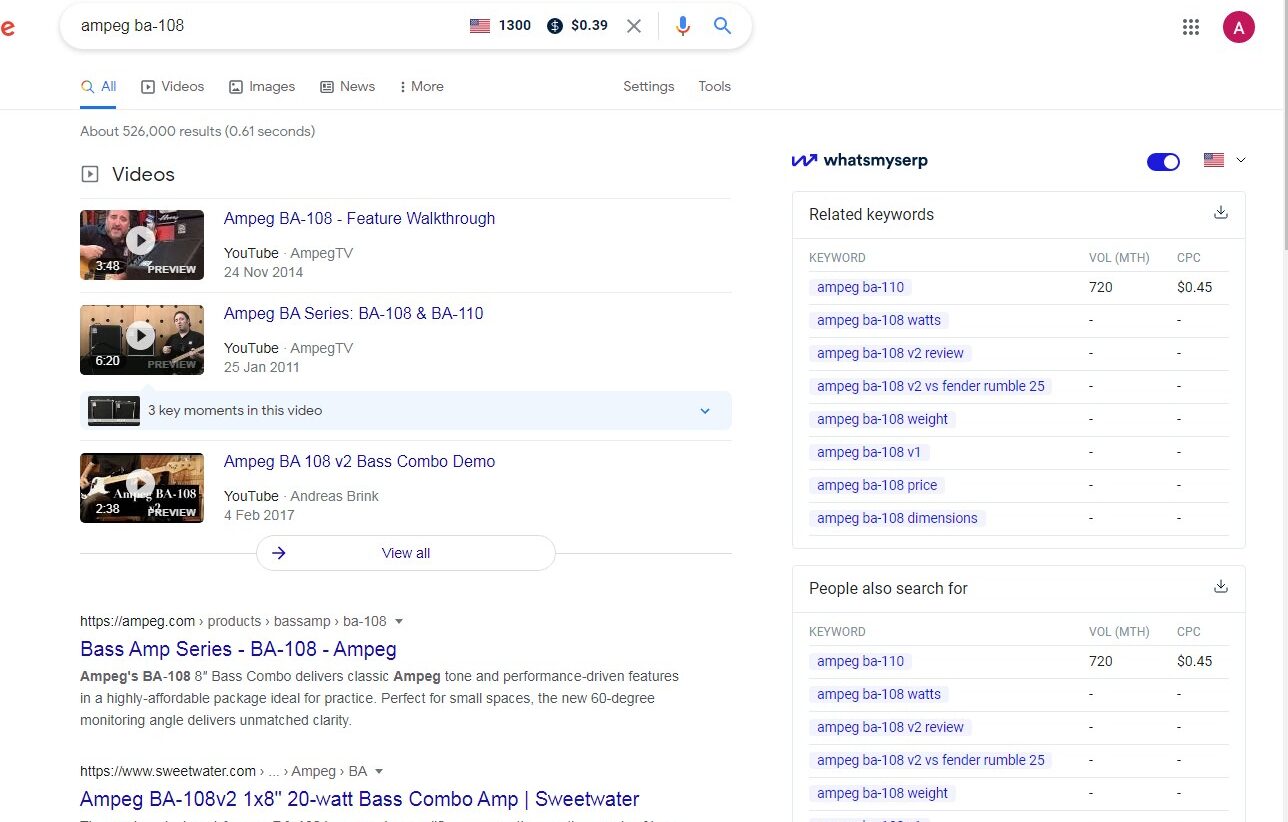The width and height of the screenshot is (1288, 822).
Task: Select 'ampeg ba-108 v2 review' under People also search for
Action: point(890,727)
